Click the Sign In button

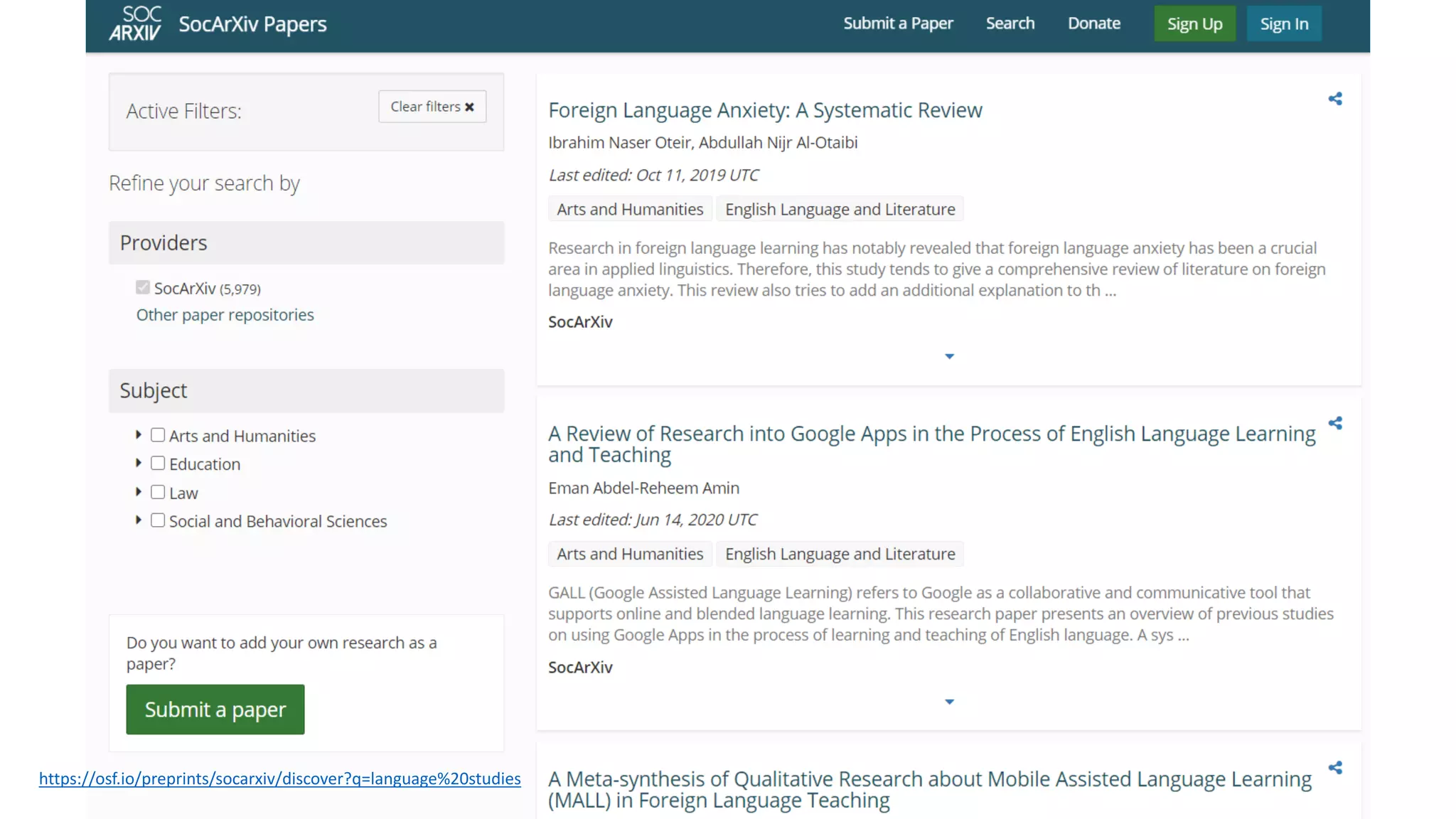[1284, 23]
